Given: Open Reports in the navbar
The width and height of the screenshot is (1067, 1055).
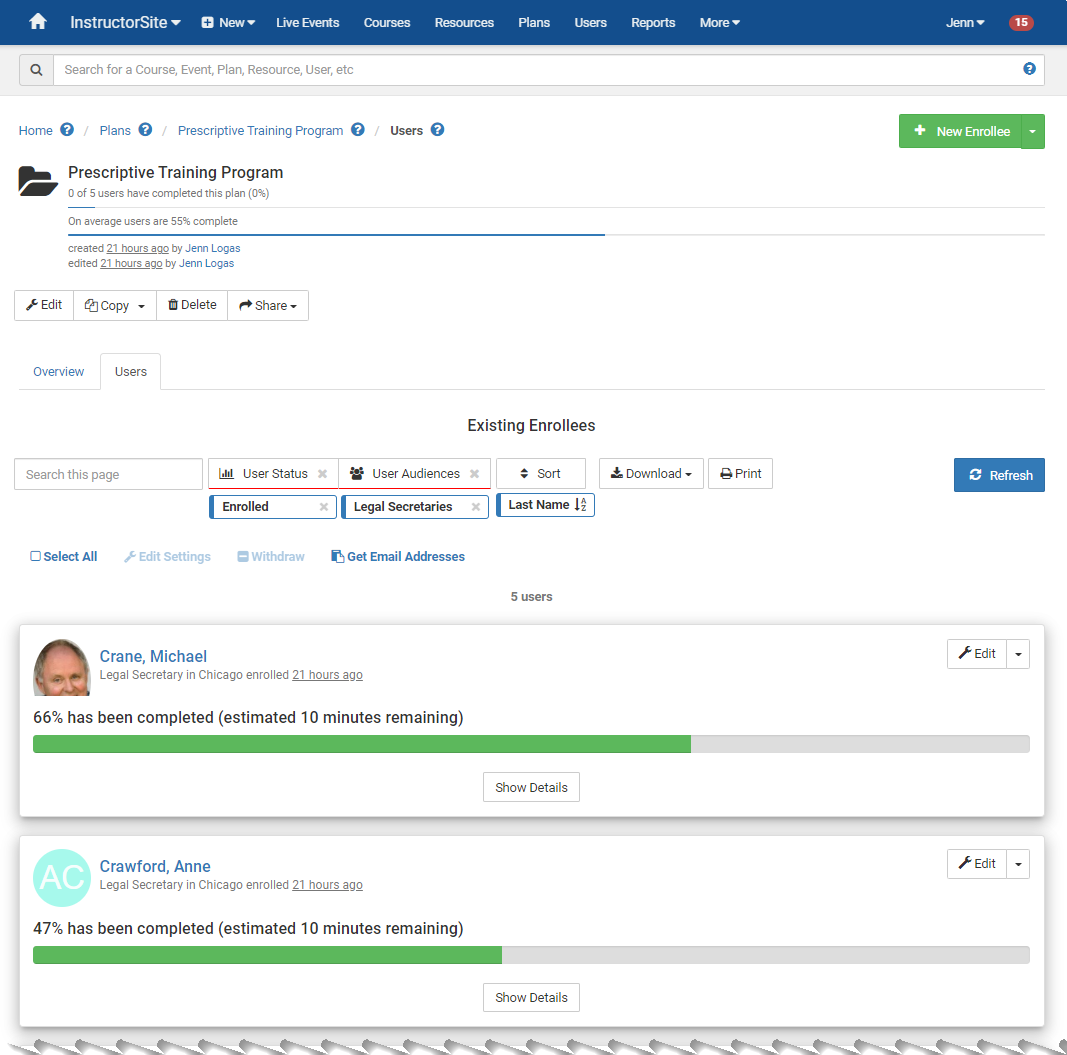Looking at the screenshot, I should click(653, 22).
